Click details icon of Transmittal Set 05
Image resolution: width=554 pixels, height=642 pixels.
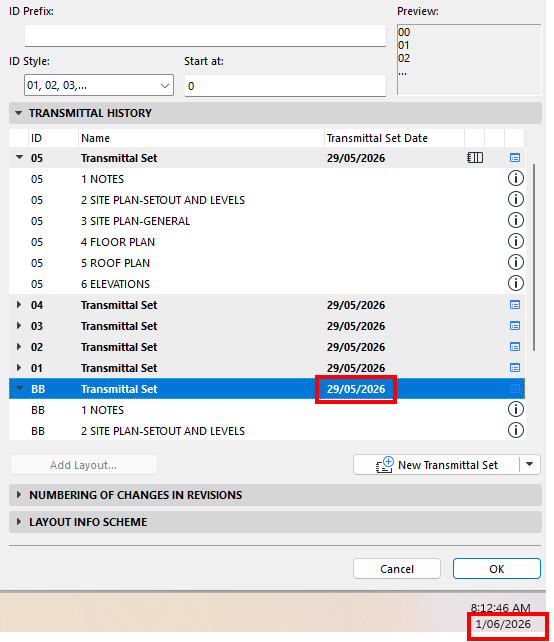tap(515, 158)
